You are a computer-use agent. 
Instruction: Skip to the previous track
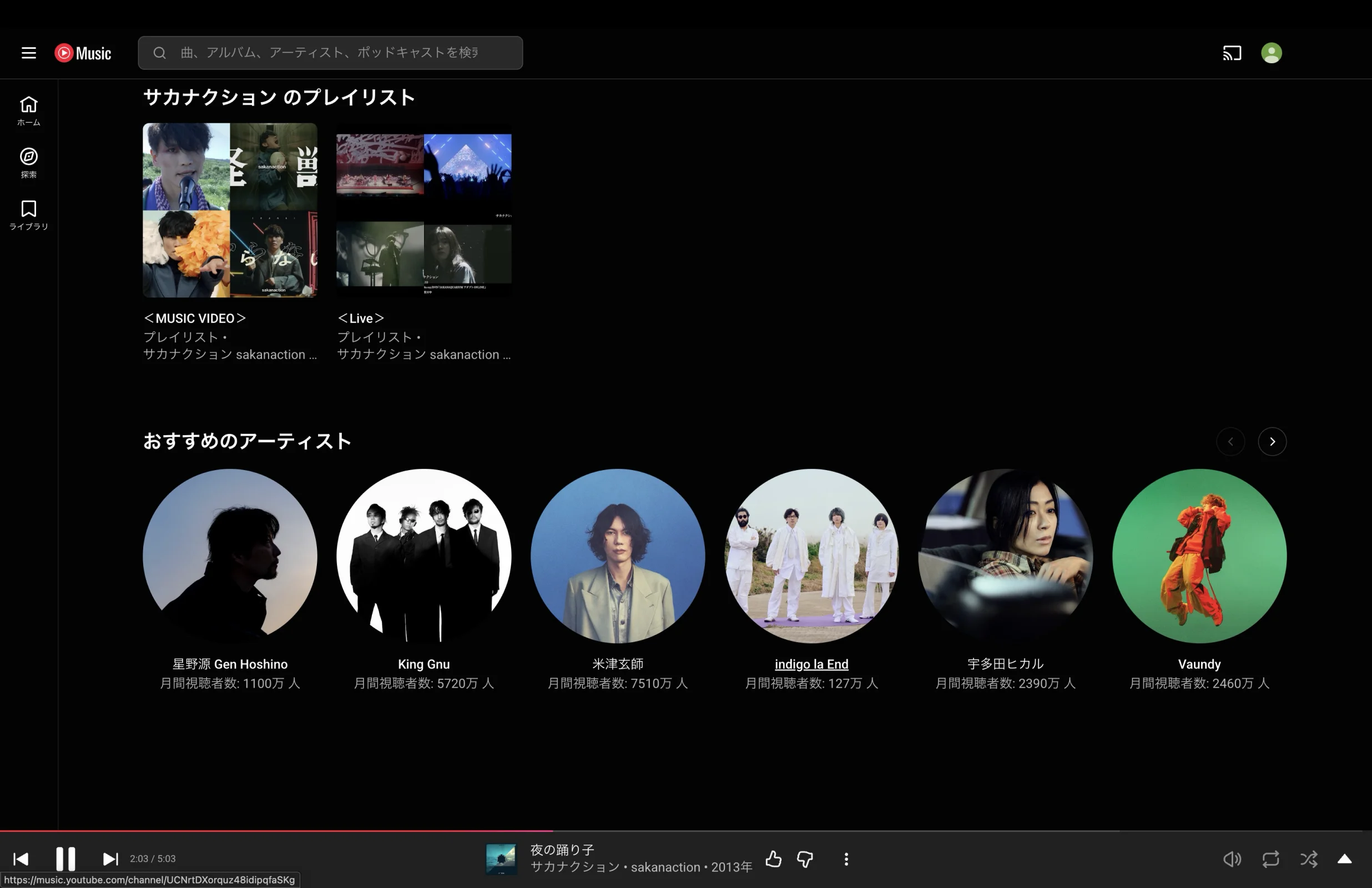click(x=21, y=859)
